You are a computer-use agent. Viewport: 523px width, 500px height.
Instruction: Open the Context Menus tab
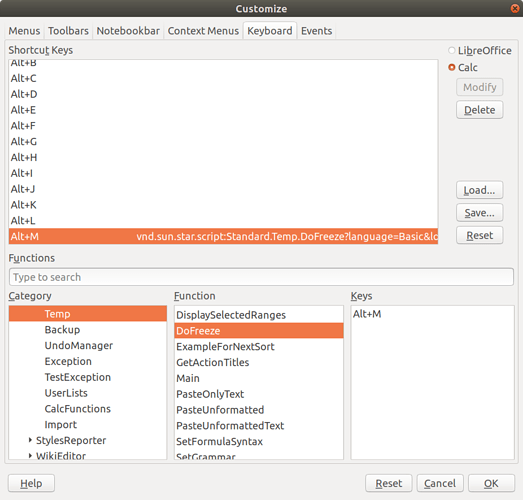pos(203,31)
